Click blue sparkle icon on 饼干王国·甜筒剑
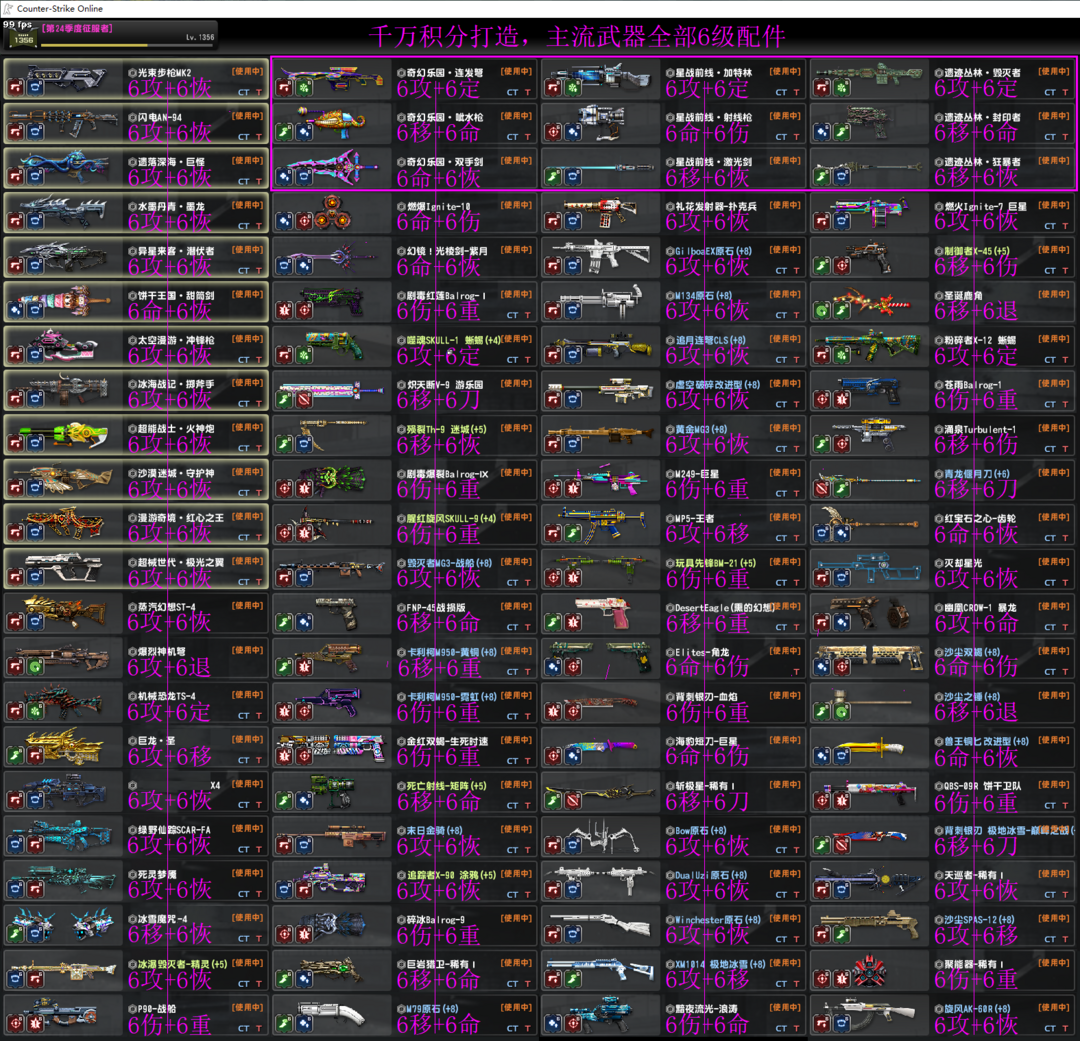The width and height of the screenshot is (1080, 1041). 16,311
